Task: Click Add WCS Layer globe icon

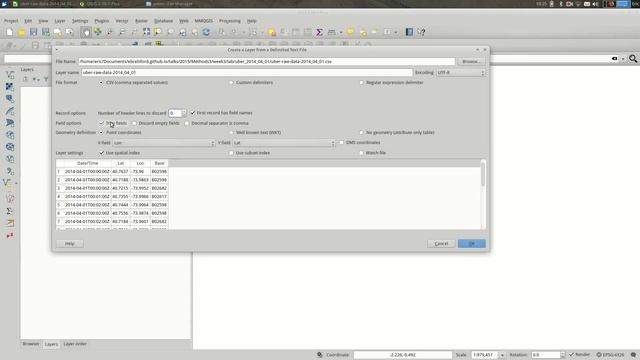Action: click(10, 147)
